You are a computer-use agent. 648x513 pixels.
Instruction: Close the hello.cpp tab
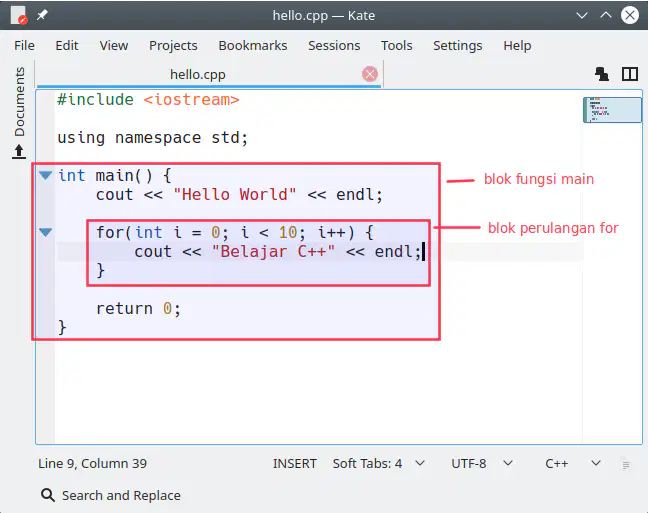coord(369,74)
